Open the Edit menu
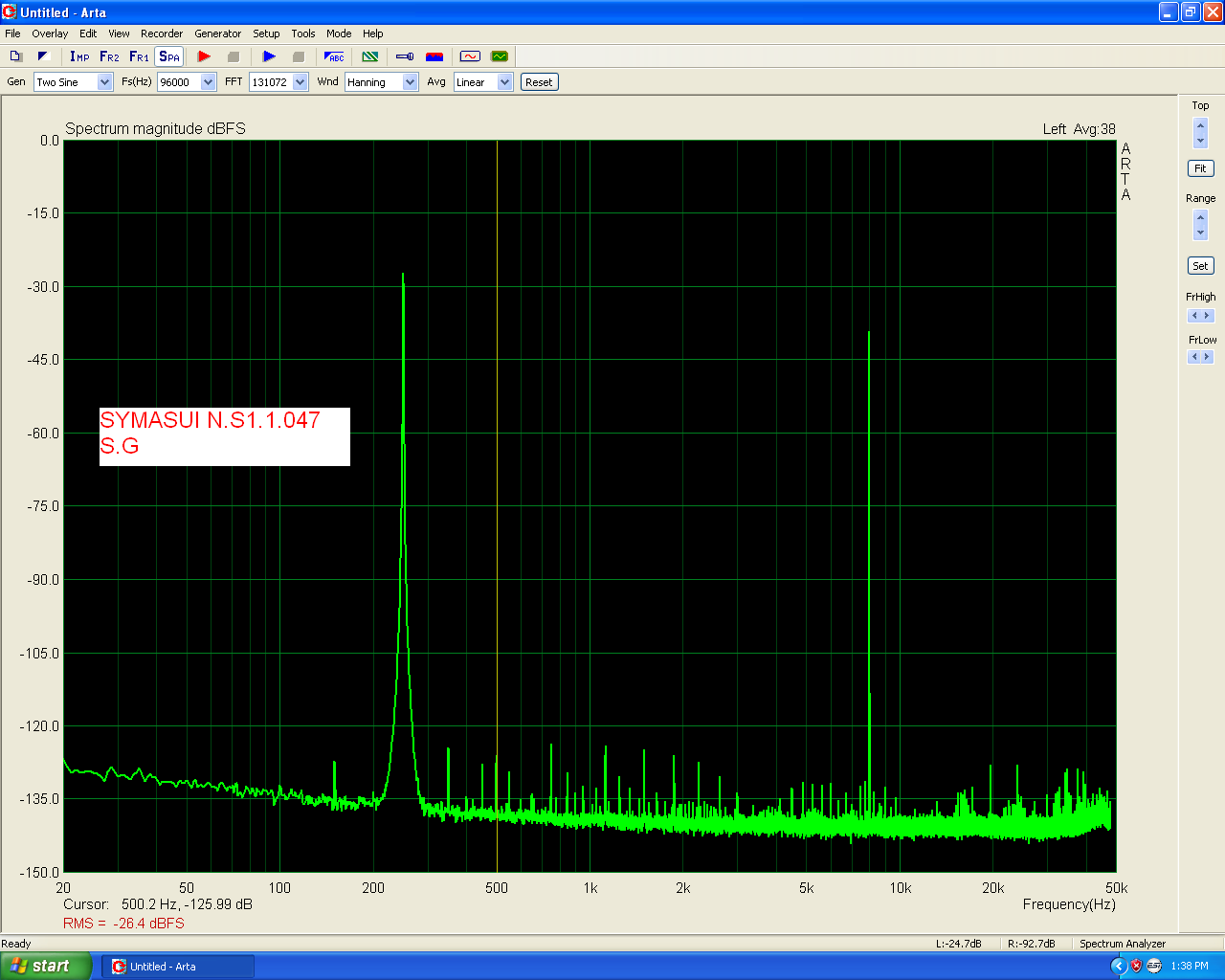The height and width of the screenshot is (980, 1225). click(x=88, y=33)
